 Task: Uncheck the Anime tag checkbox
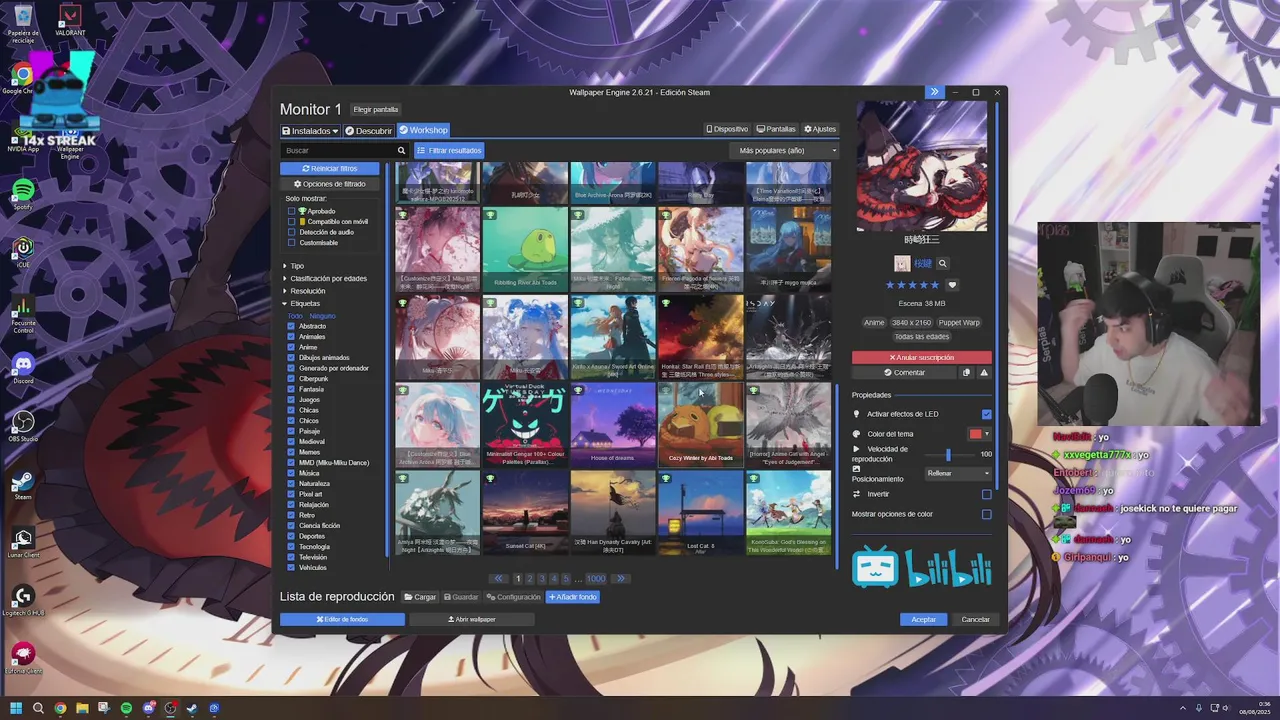[291, 347]
